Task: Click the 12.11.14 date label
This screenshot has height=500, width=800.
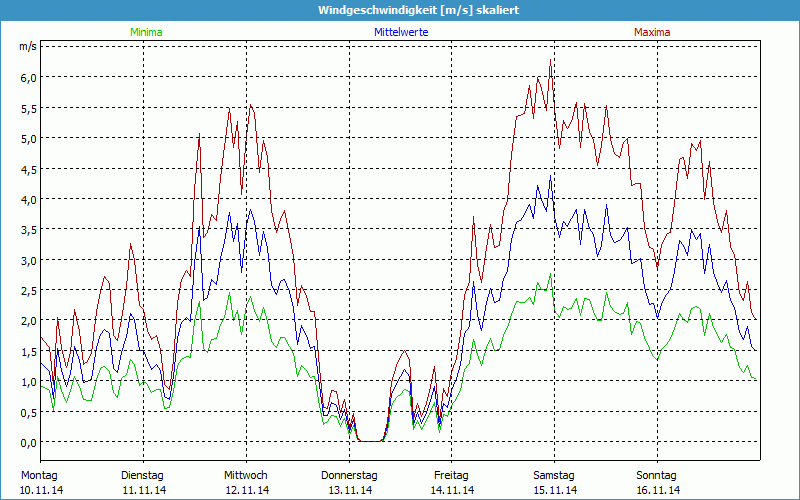Action: [245, 490]
